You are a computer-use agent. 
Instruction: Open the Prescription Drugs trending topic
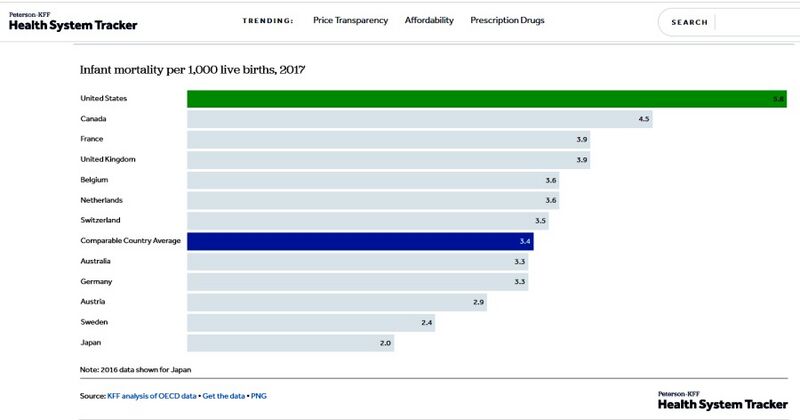point(507,21)
